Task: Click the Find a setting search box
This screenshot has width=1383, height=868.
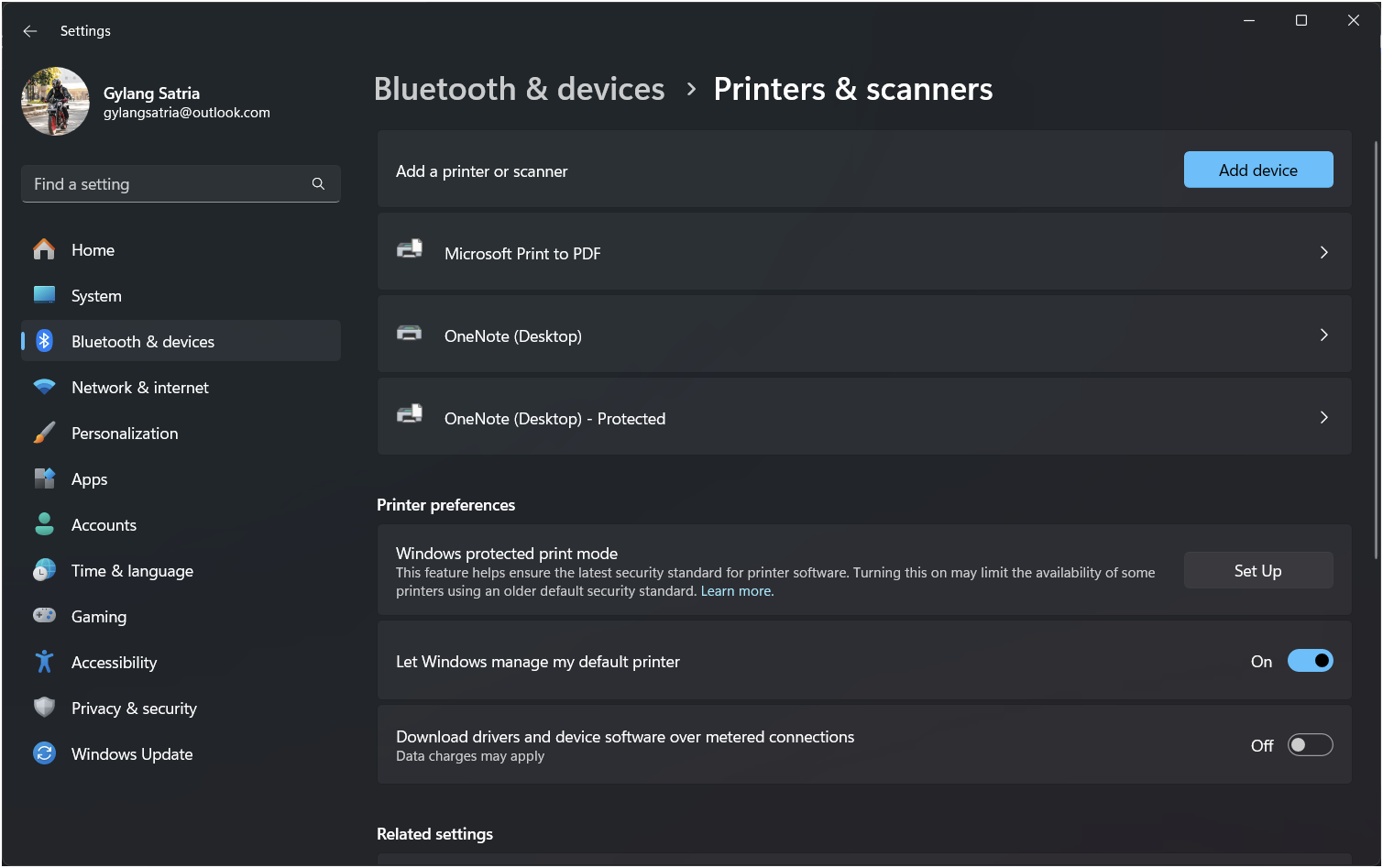Action: pyautogui.click(x=181, y=183)
